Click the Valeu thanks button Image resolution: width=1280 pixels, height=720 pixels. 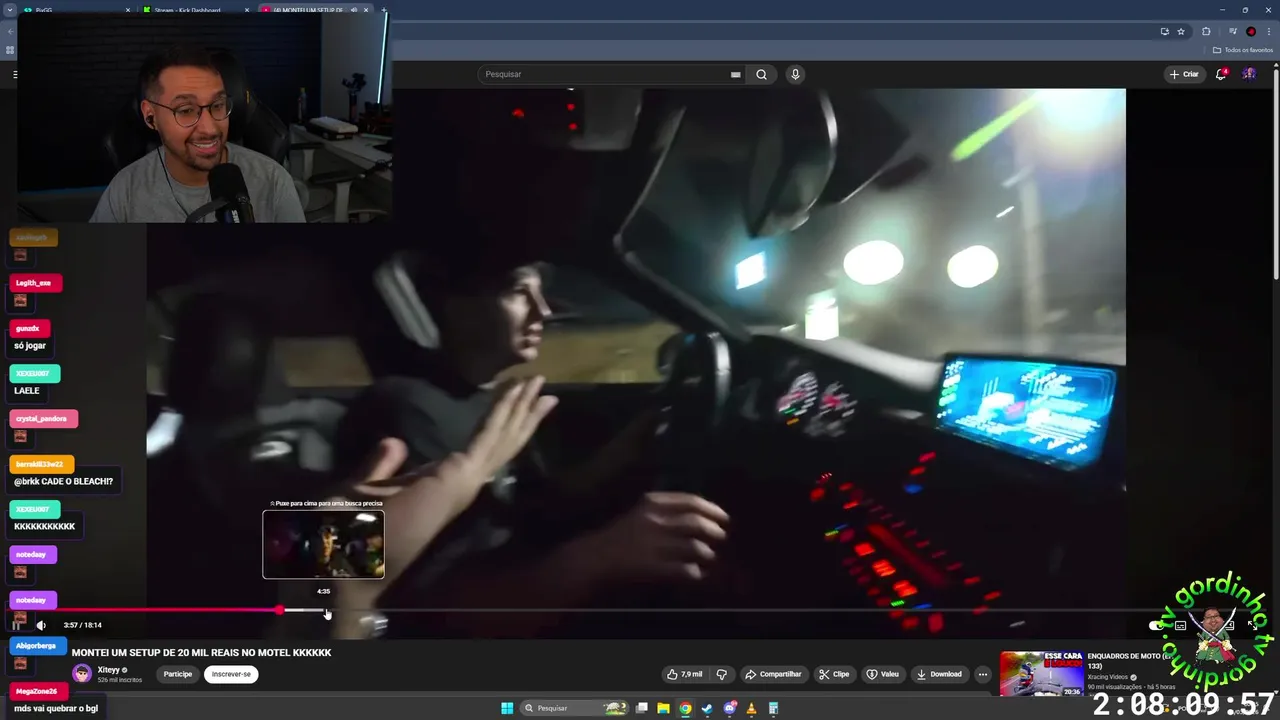[882, 674]
